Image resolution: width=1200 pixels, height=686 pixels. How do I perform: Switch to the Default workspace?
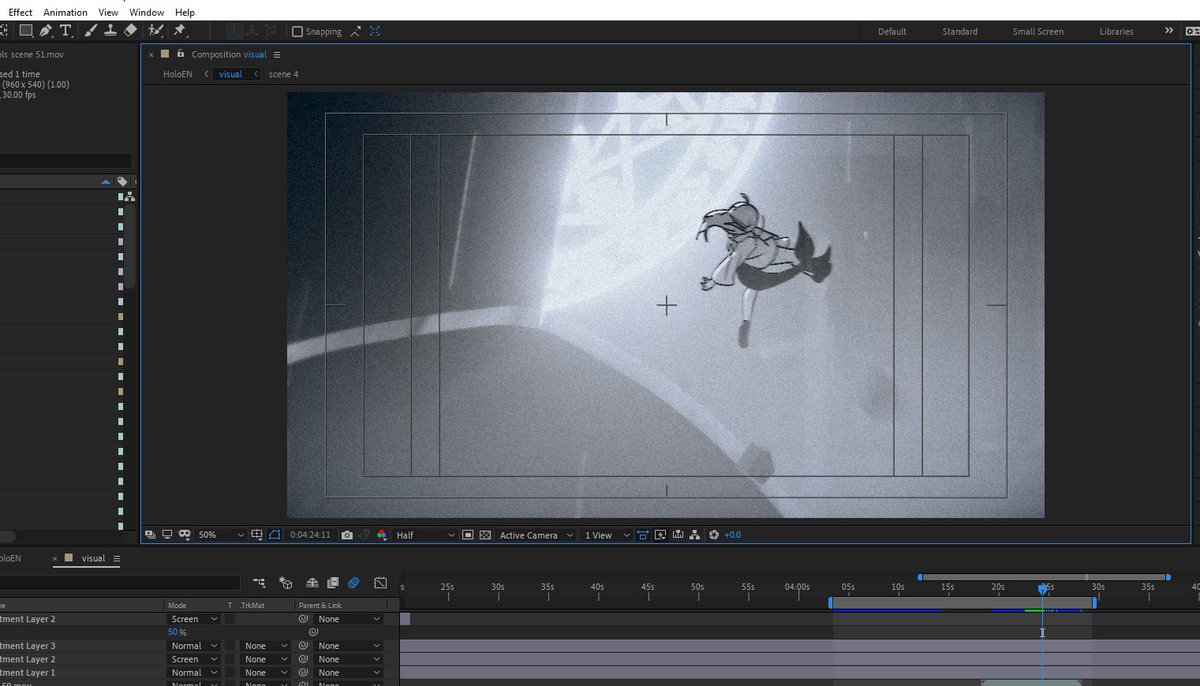[x=892, y=31]
